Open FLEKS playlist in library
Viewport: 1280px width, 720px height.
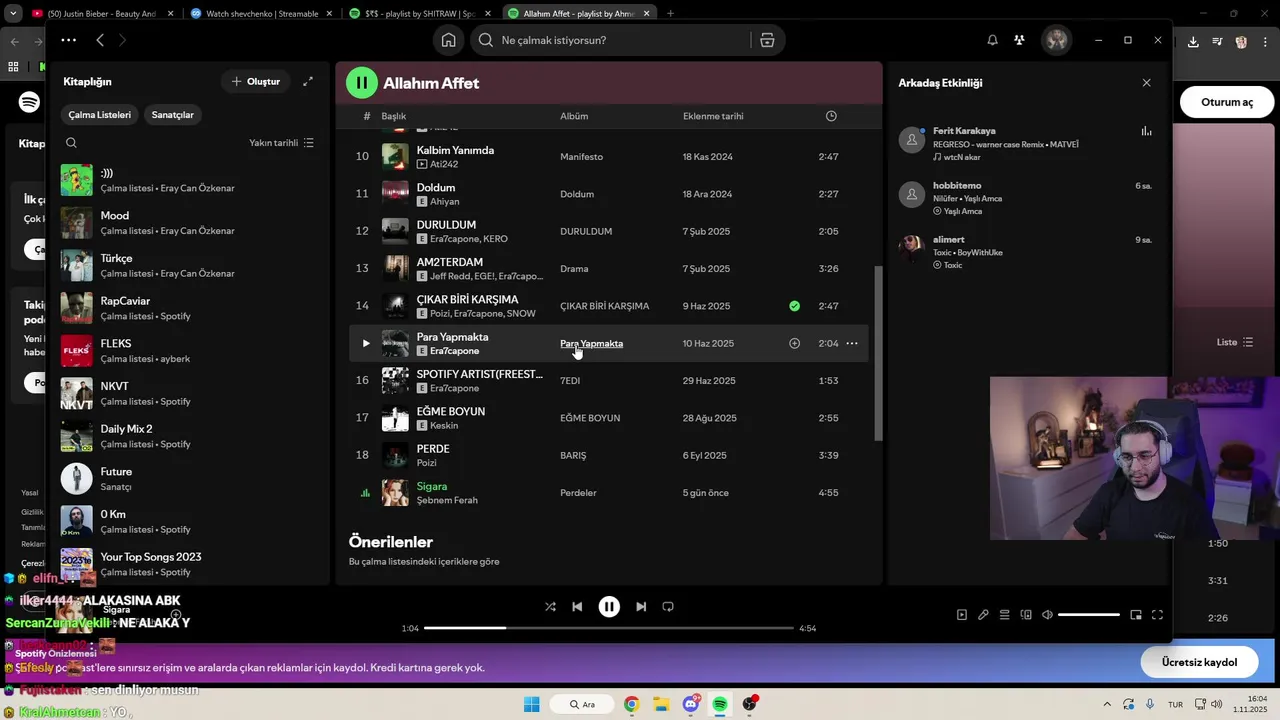pos(188,351)
